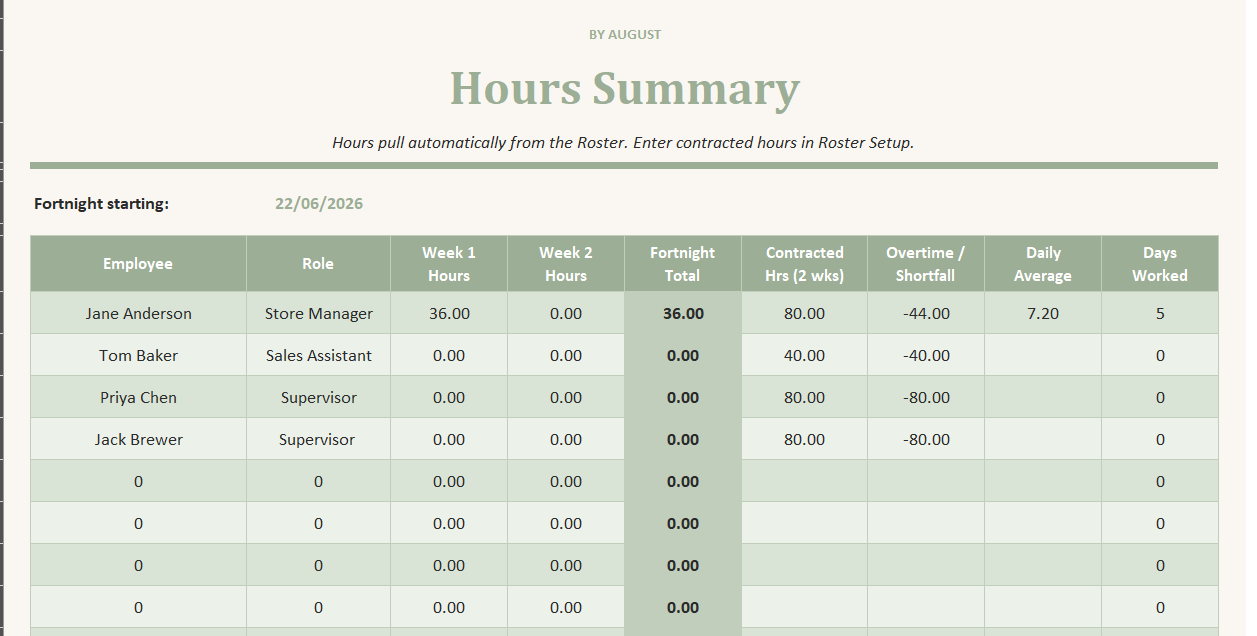Viewport: 1257px width, 636px height.
Task: Select the Hours Summary title
Action: coord(624,88)
